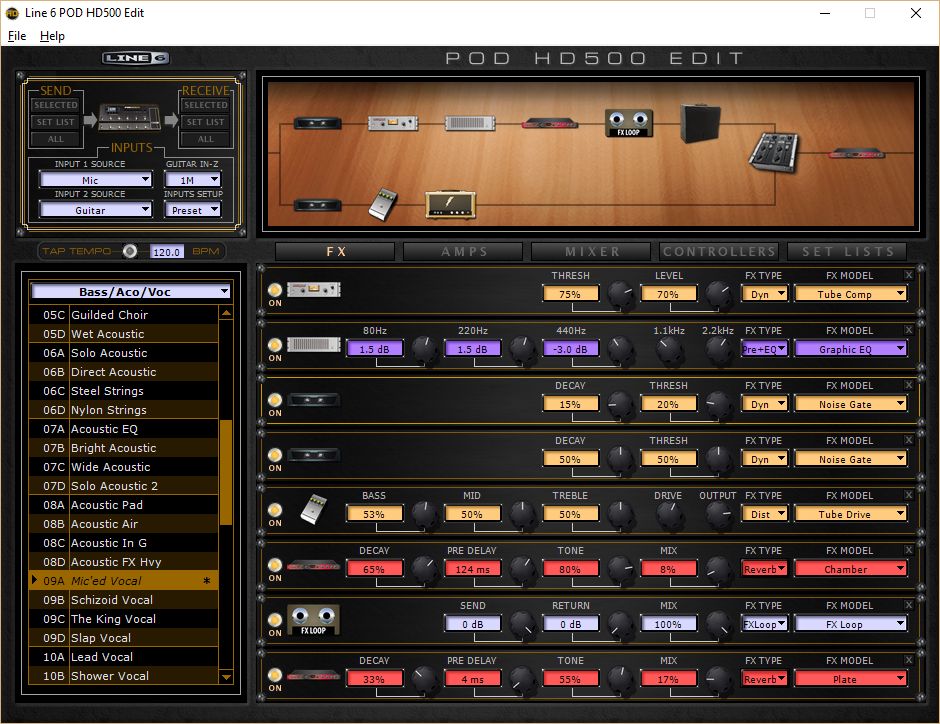
Task: Click the Plate reverb thumbnail in FX row
Action: [314, 675]
